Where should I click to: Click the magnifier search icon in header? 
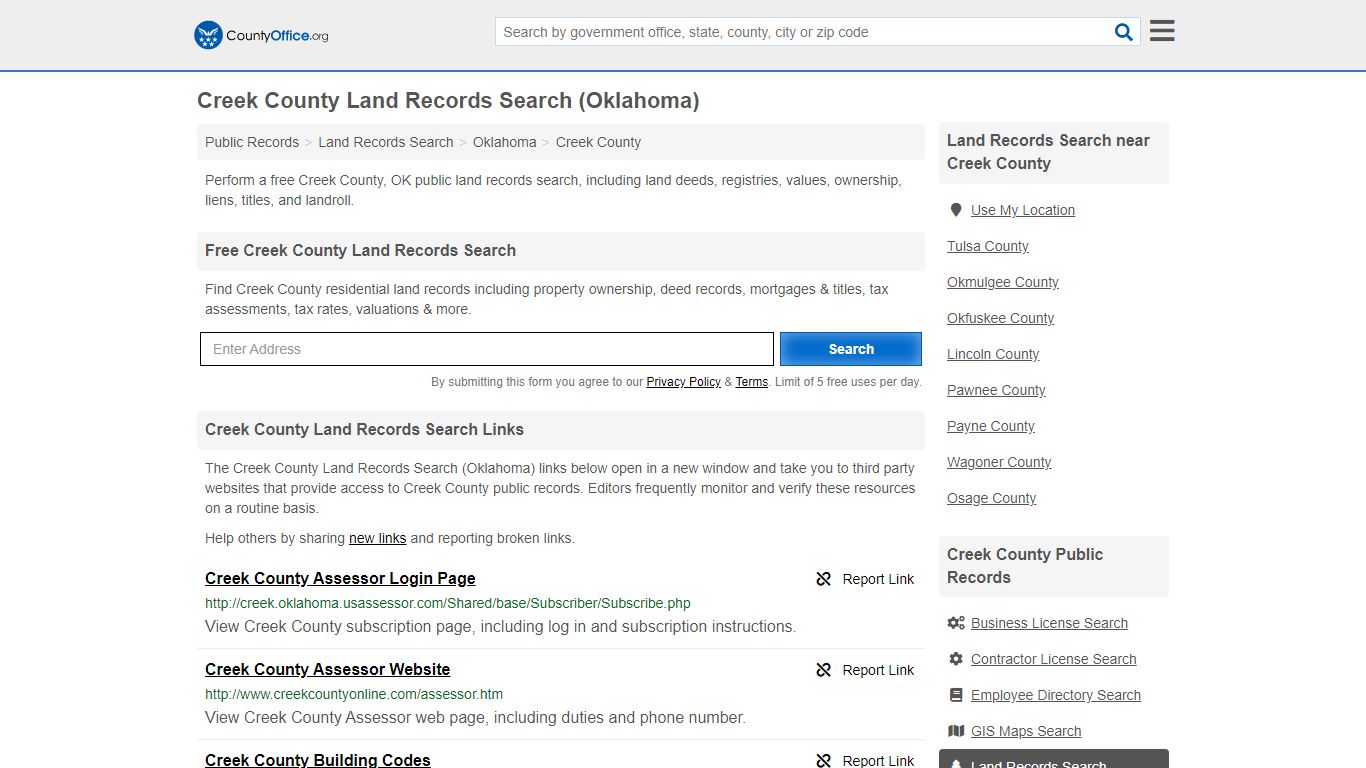click(x=1124, y=32)
